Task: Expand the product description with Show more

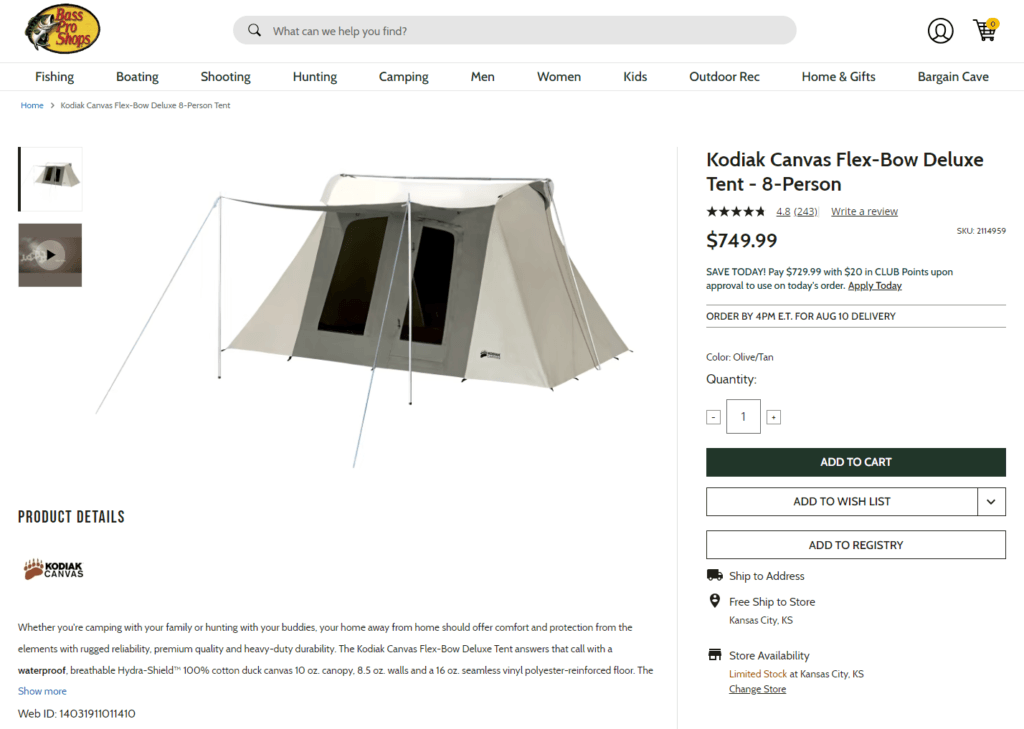Action: tap(41, 690)
